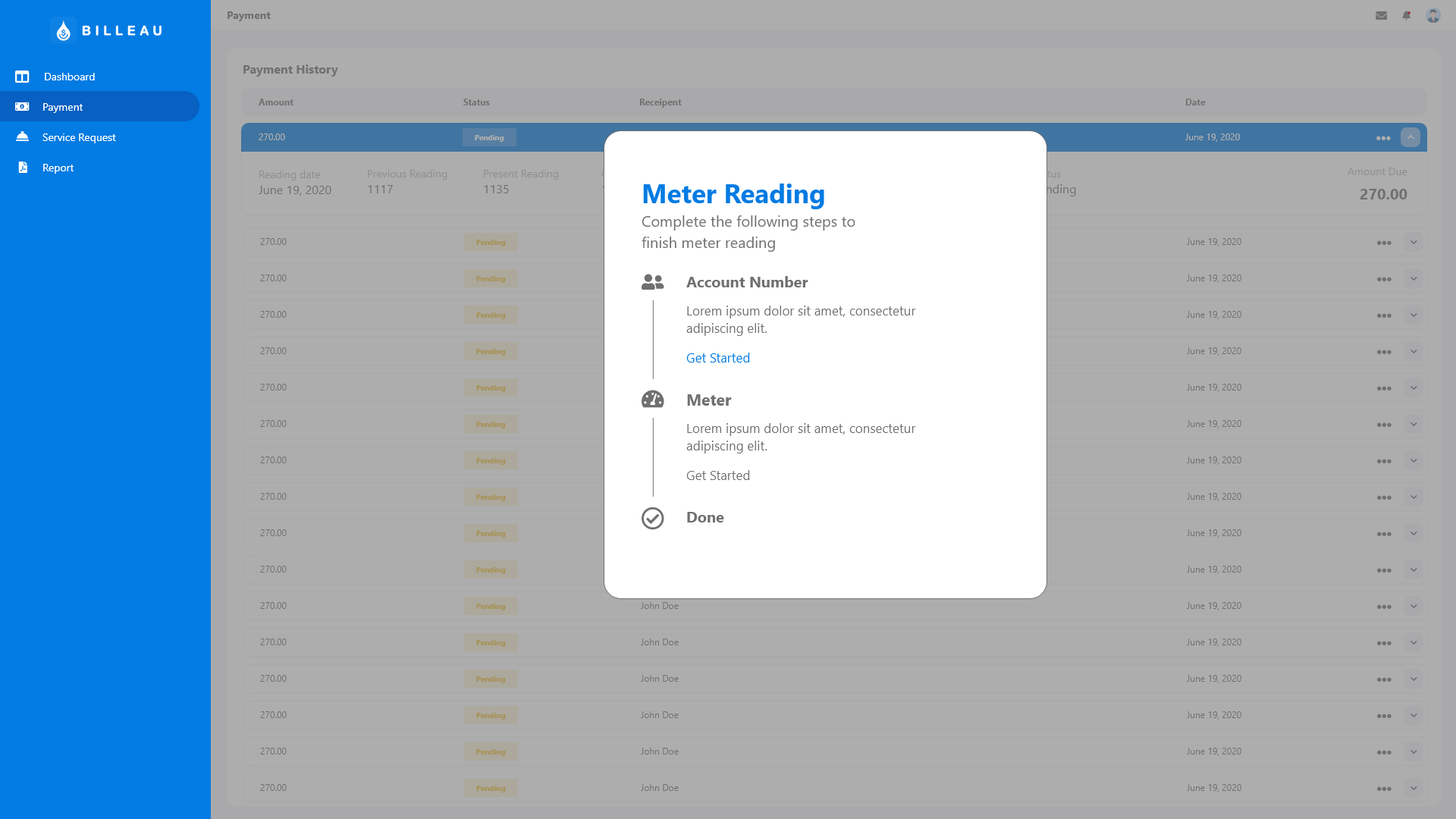Open the notifications bell icon
The image size is (1456, 819).
1407,15
